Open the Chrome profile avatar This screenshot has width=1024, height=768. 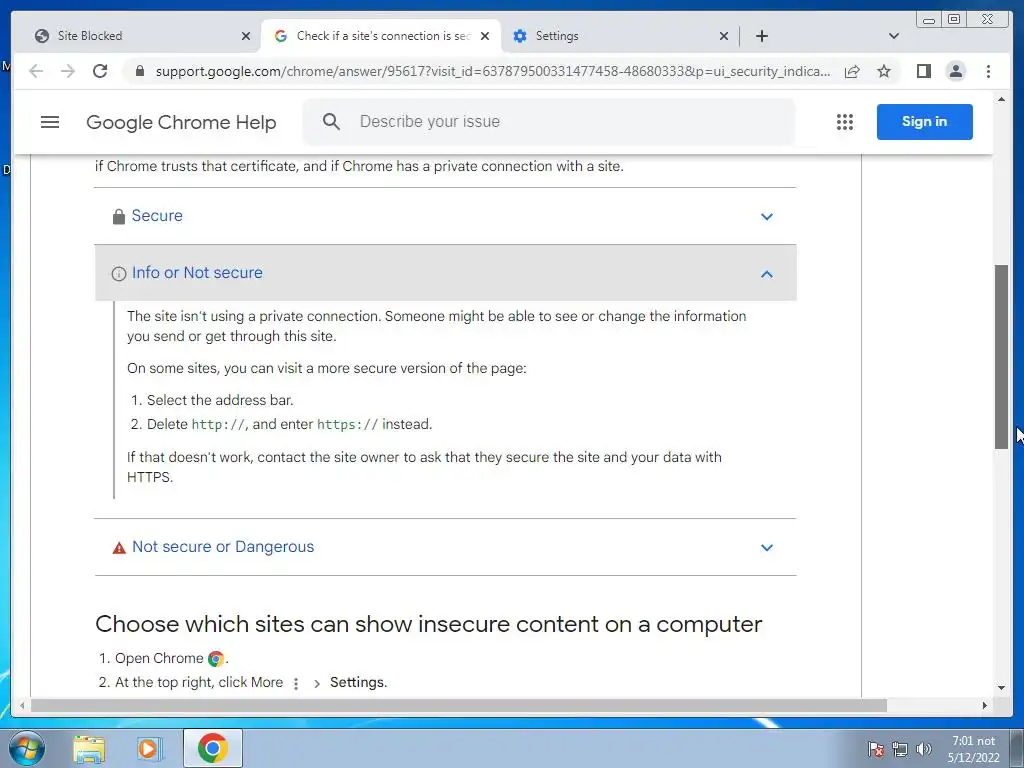[955, 71]
